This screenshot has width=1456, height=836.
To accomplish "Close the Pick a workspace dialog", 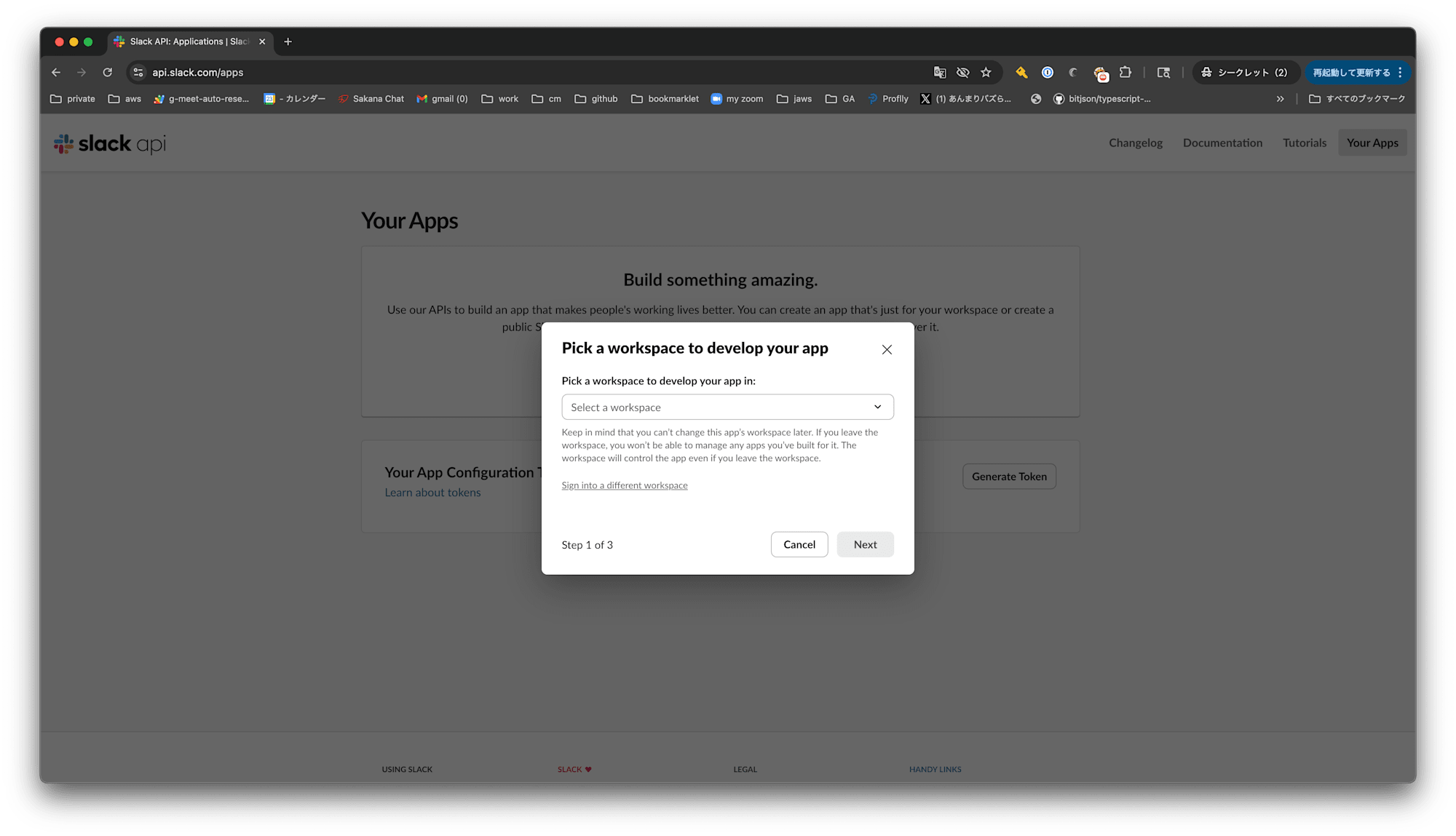I will point(887,349).
